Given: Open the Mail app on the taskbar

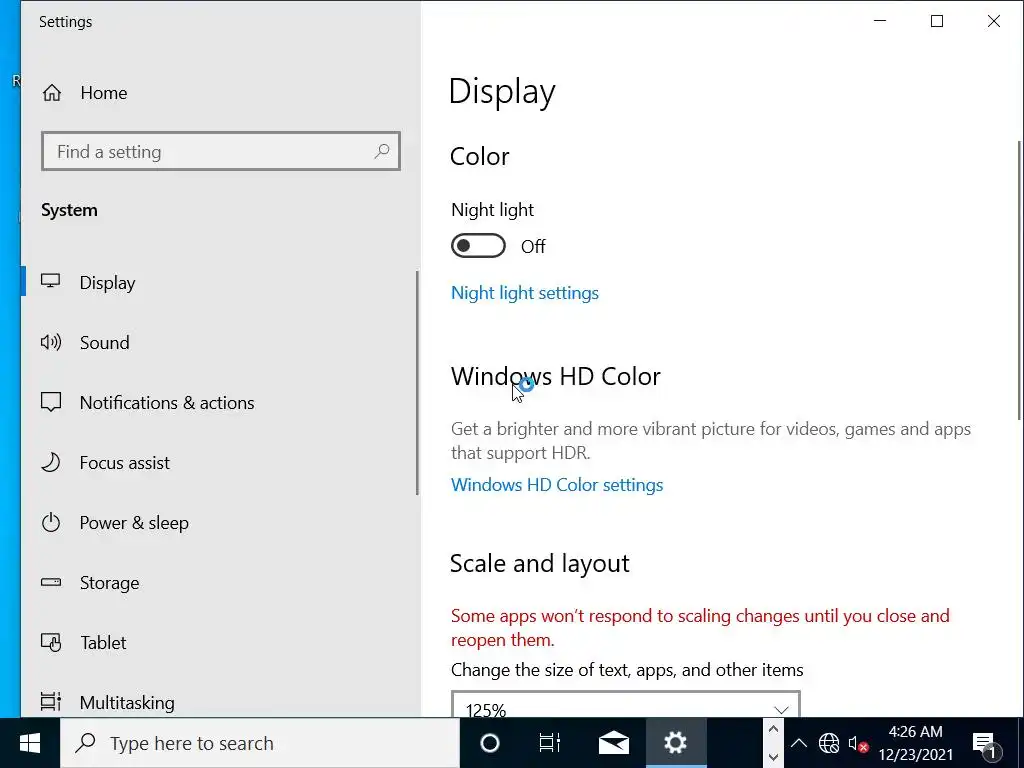Looking at the screenshot, I should (613, 743).
